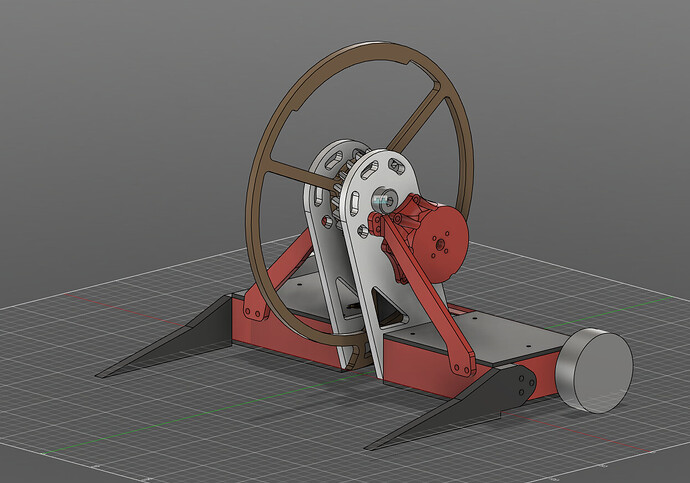
Task: Select the gray cylindrical wheel
Action: [594, 371]
